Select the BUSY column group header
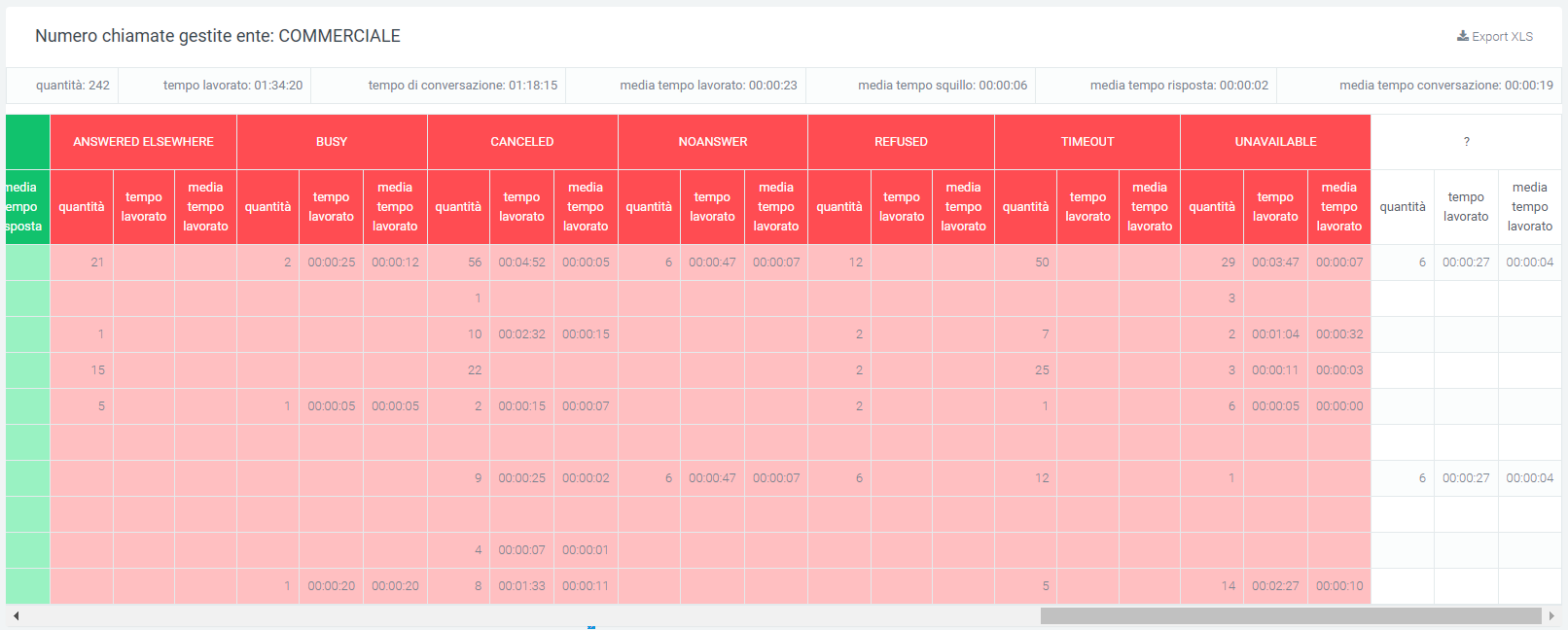This screenshot has height=630, width=1568. 332,142
